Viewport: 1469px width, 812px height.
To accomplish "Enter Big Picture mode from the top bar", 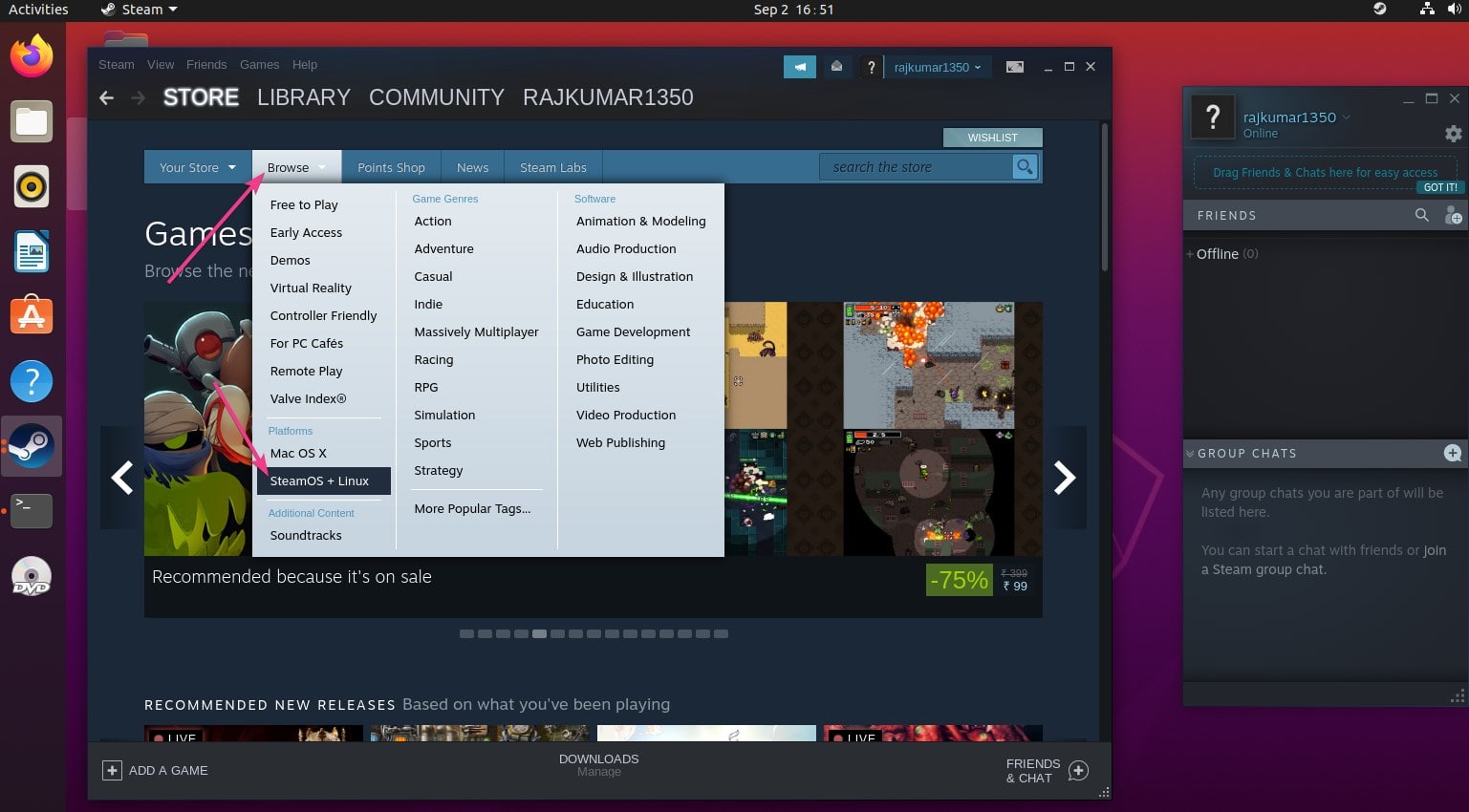I will [1014, 67].
